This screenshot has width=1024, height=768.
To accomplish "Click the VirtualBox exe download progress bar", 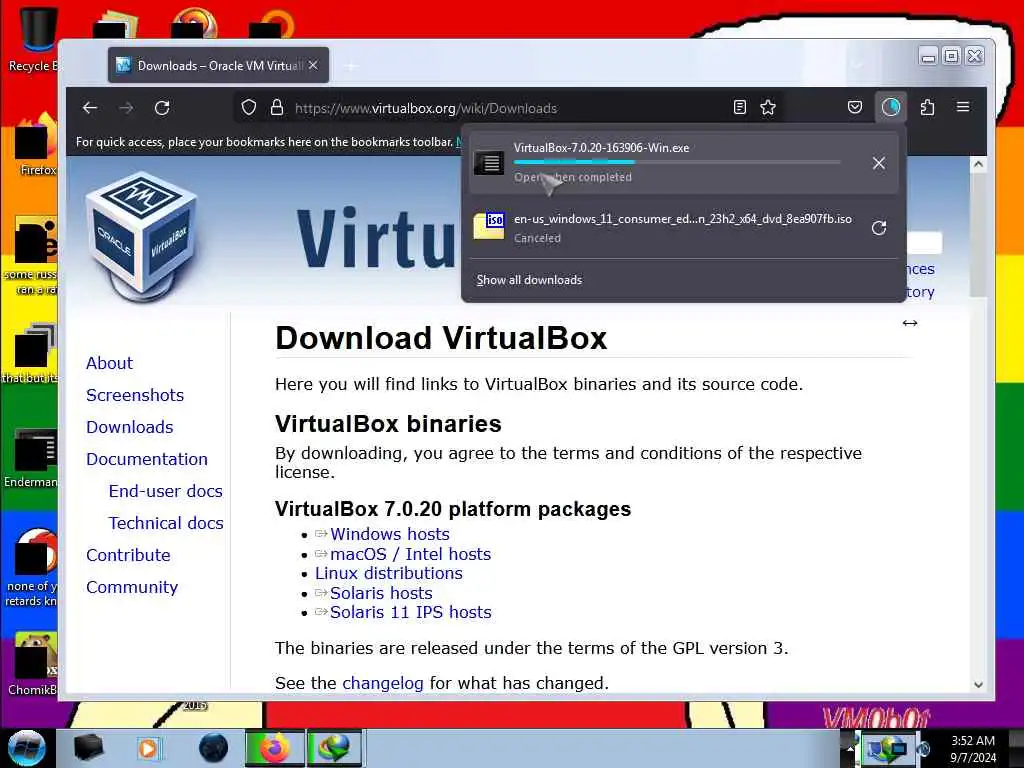I will [x=677, y=162].
